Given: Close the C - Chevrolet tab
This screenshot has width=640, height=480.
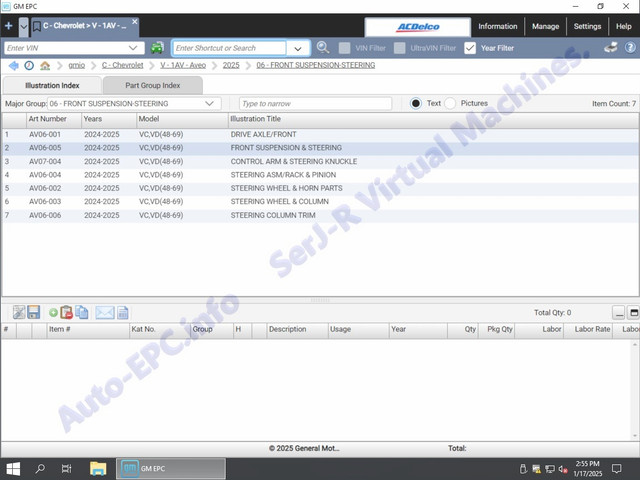Looking at the screenshot, I should coord(135,21).
